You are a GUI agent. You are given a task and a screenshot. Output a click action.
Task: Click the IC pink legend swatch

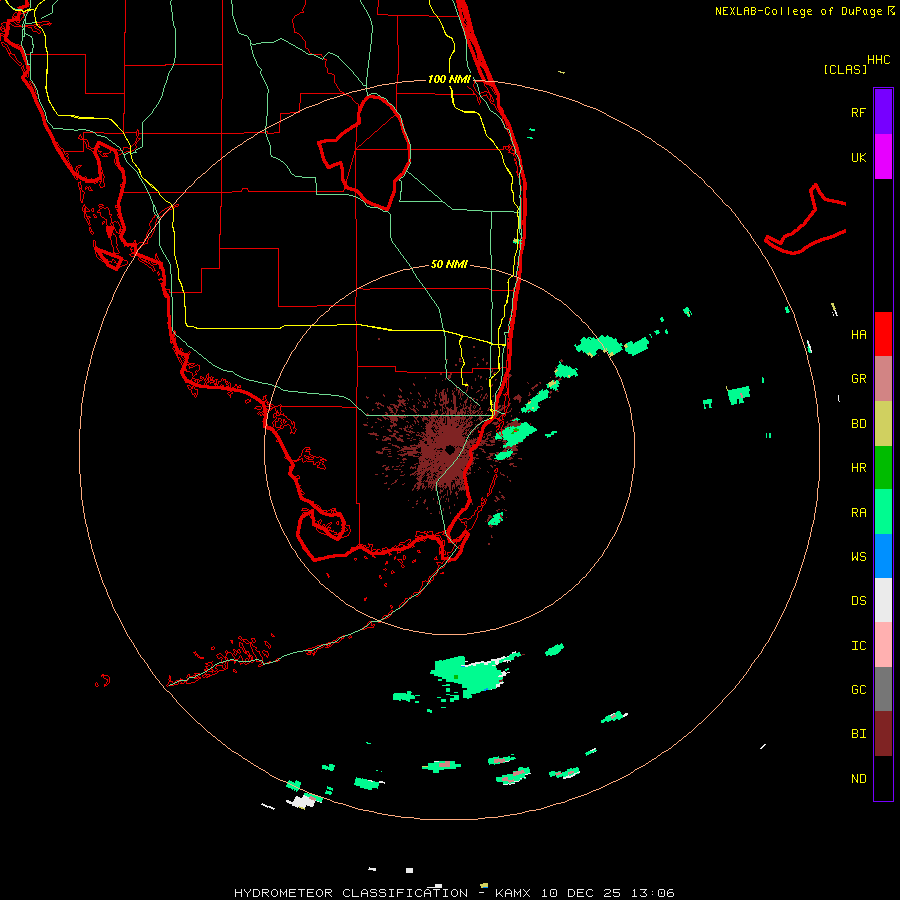coord(883,645)
